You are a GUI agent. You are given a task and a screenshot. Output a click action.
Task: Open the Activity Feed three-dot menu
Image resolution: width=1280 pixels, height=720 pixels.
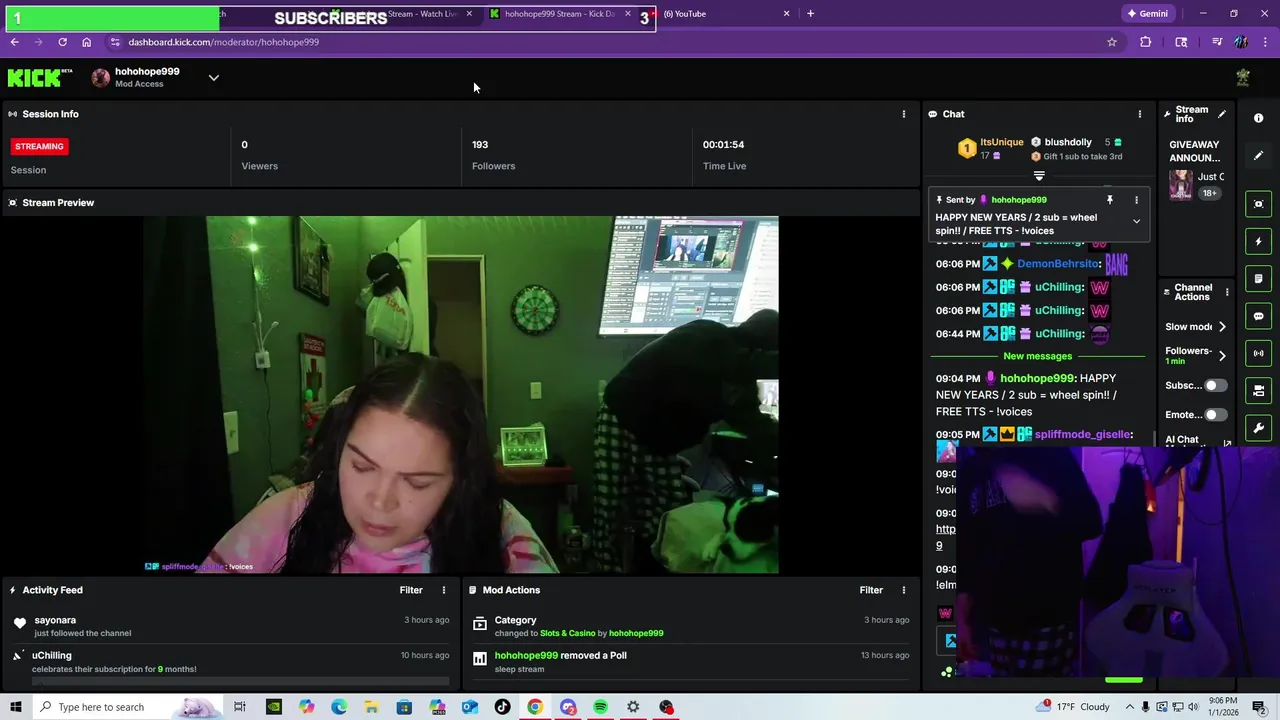[444, 590]
